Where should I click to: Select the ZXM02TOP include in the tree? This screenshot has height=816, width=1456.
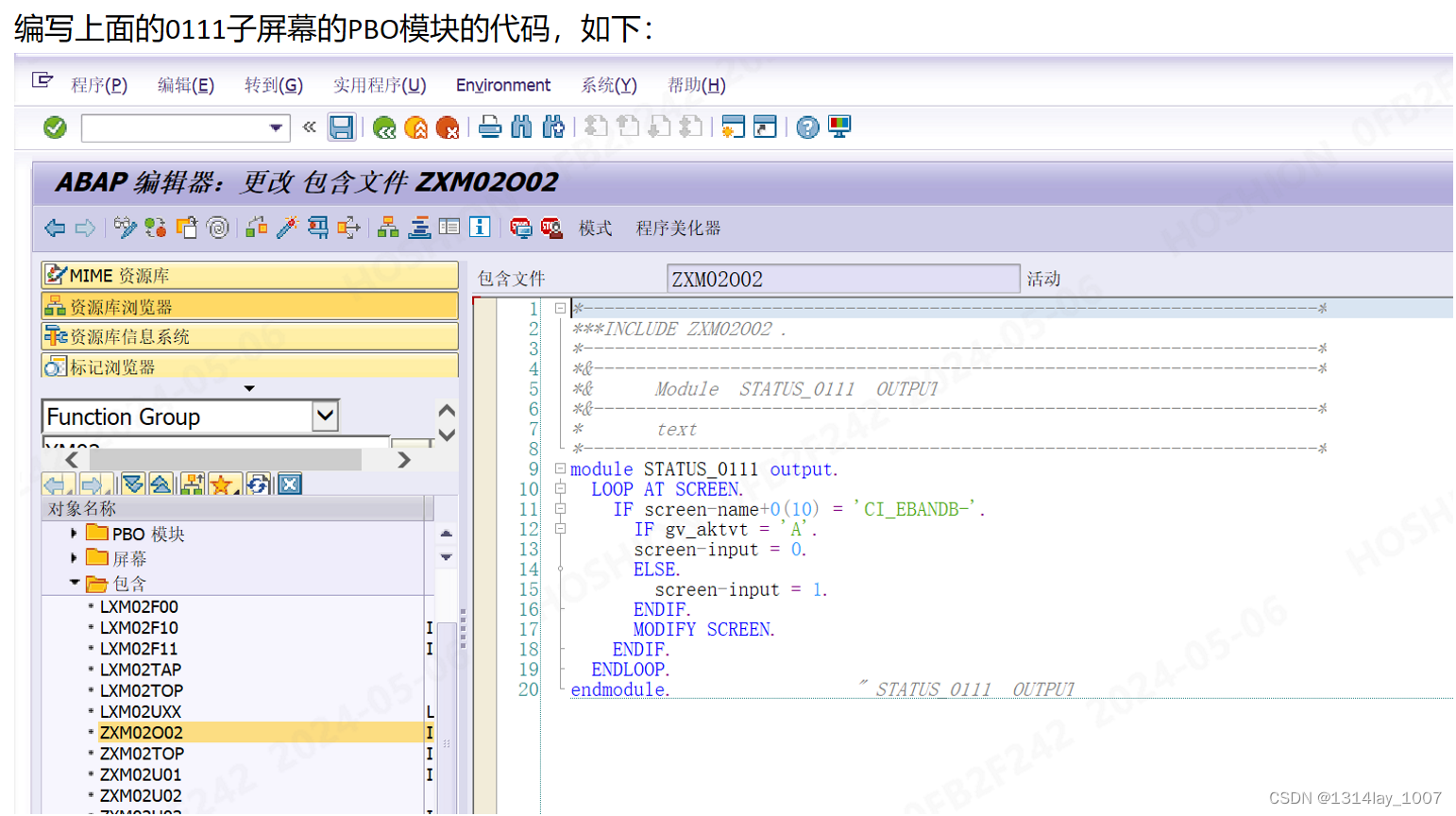tap(142, 754)
